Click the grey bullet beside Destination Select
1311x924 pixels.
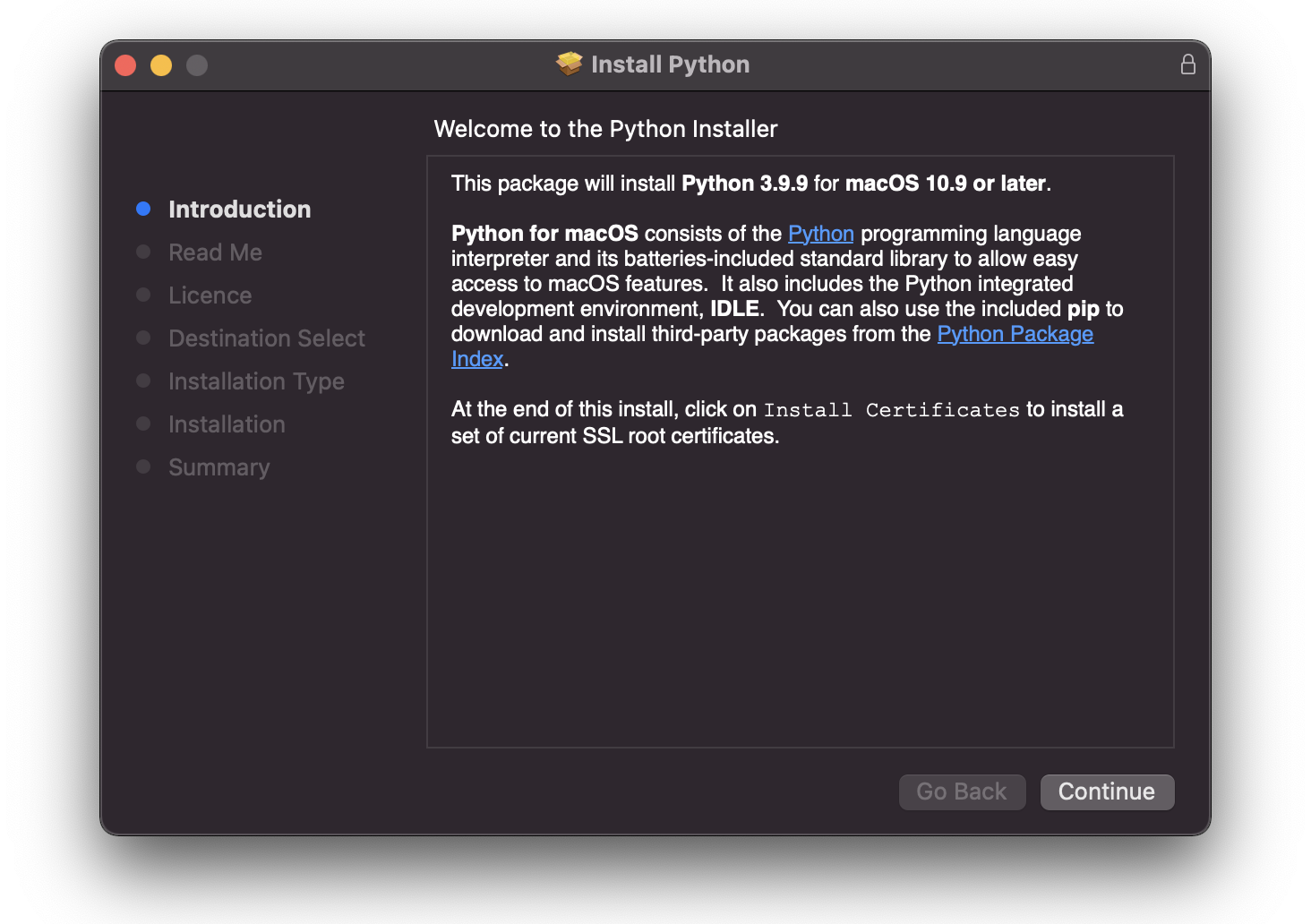point(143,338)
